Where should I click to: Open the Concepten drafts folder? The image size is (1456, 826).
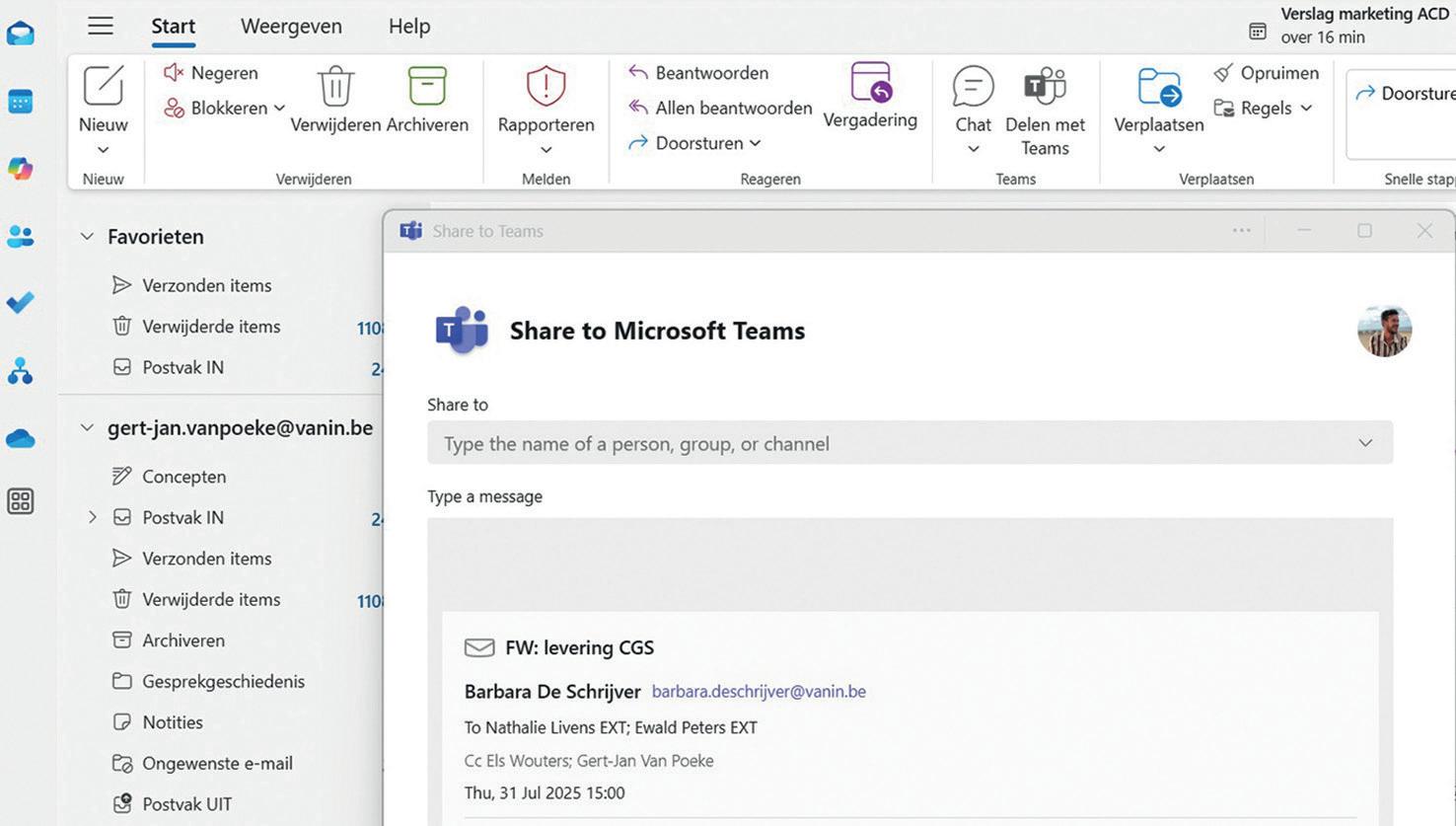(x=183, y=477)
